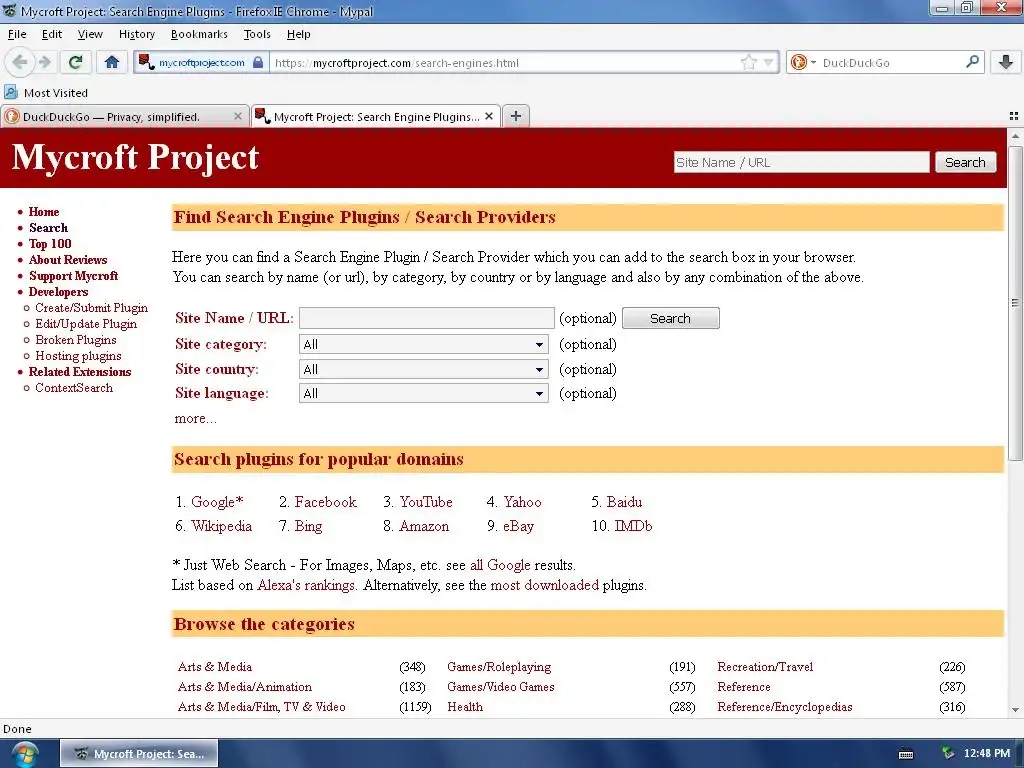
Task: Click the Mycroft Project site title
Action: [x=135, y=157]
